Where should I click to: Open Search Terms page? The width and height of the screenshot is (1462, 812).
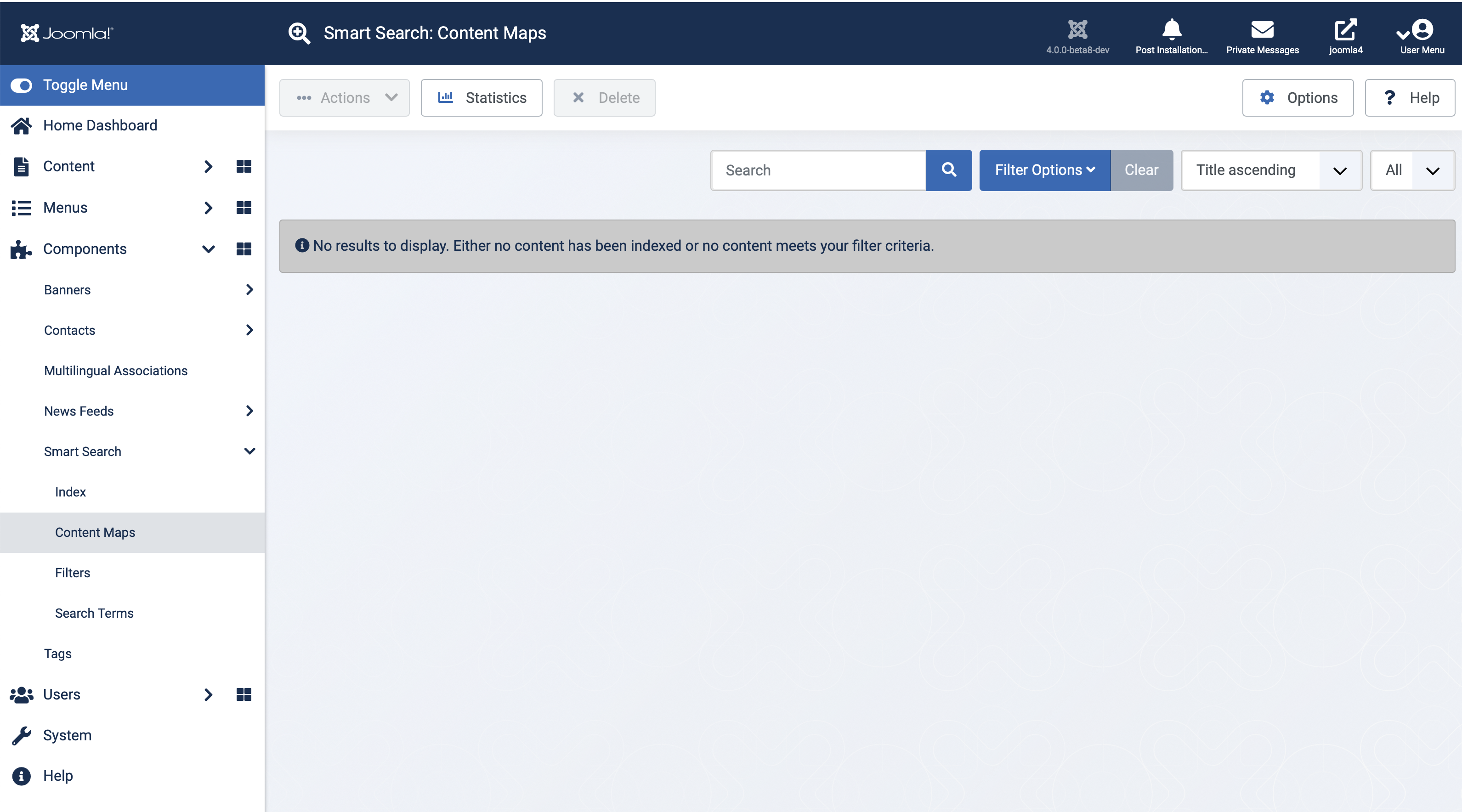pos(94,614)
